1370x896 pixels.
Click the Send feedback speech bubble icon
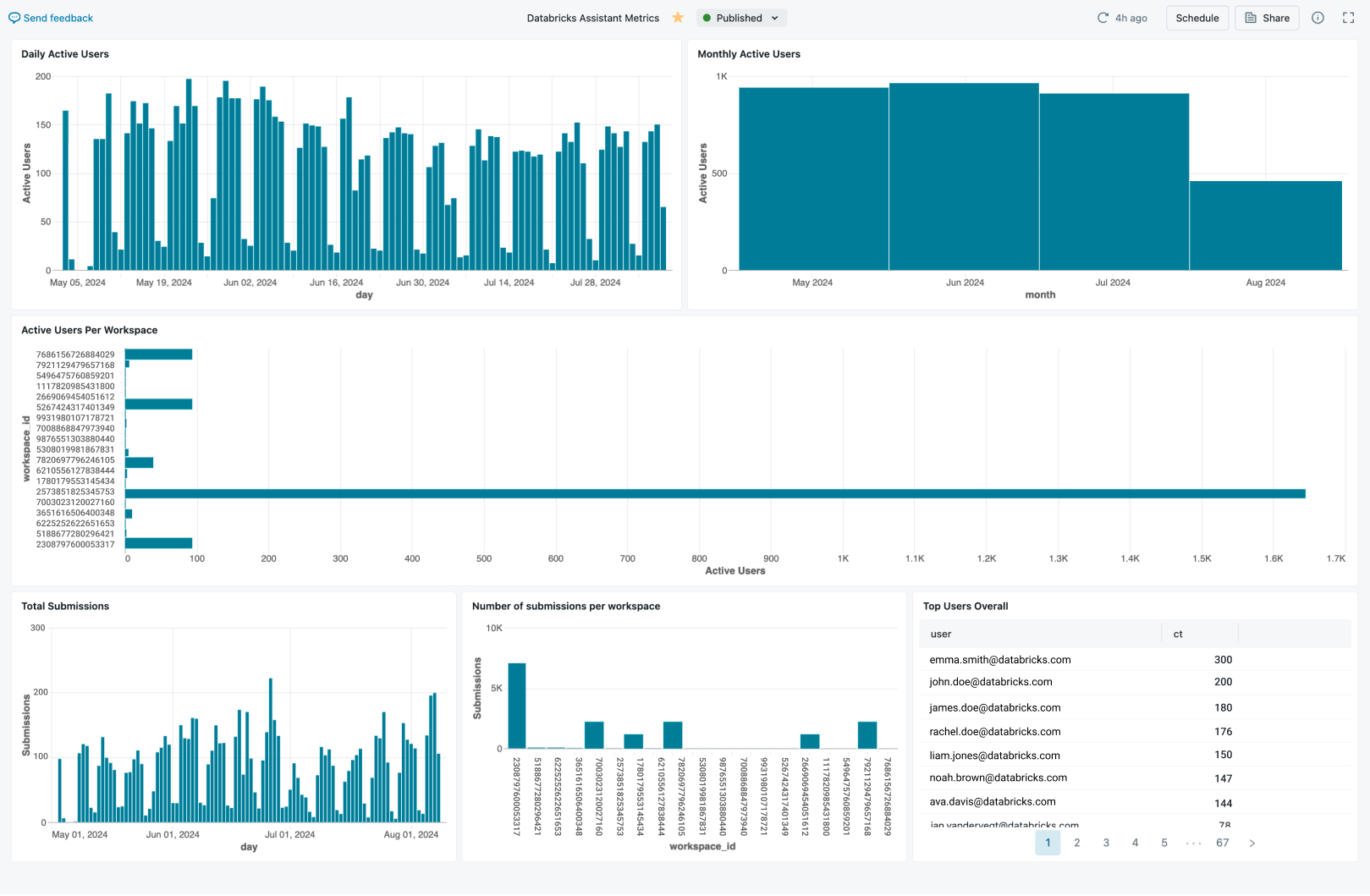click(x=14, y=17)
